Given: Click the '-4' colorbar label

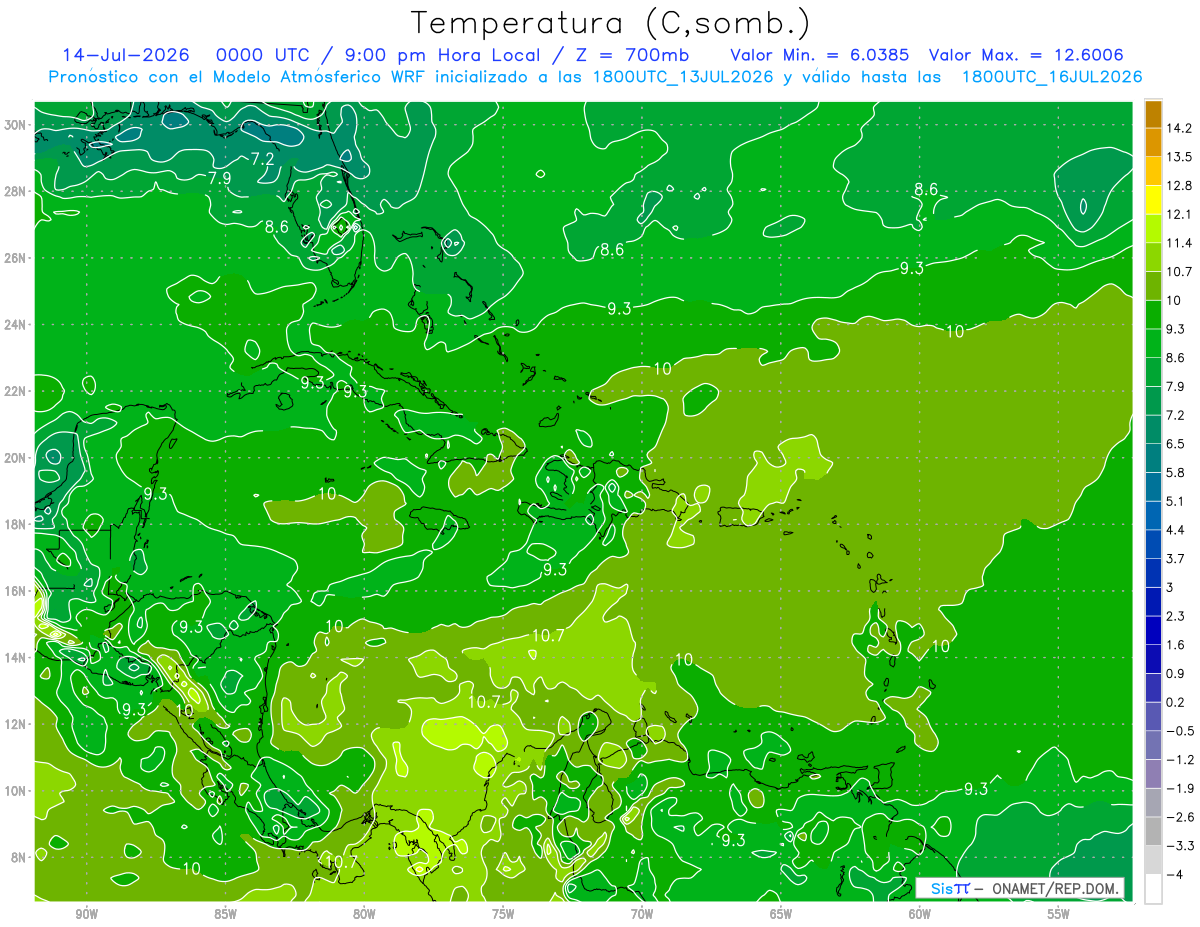Looking at the screenshot, I should tap(1175, 874).
